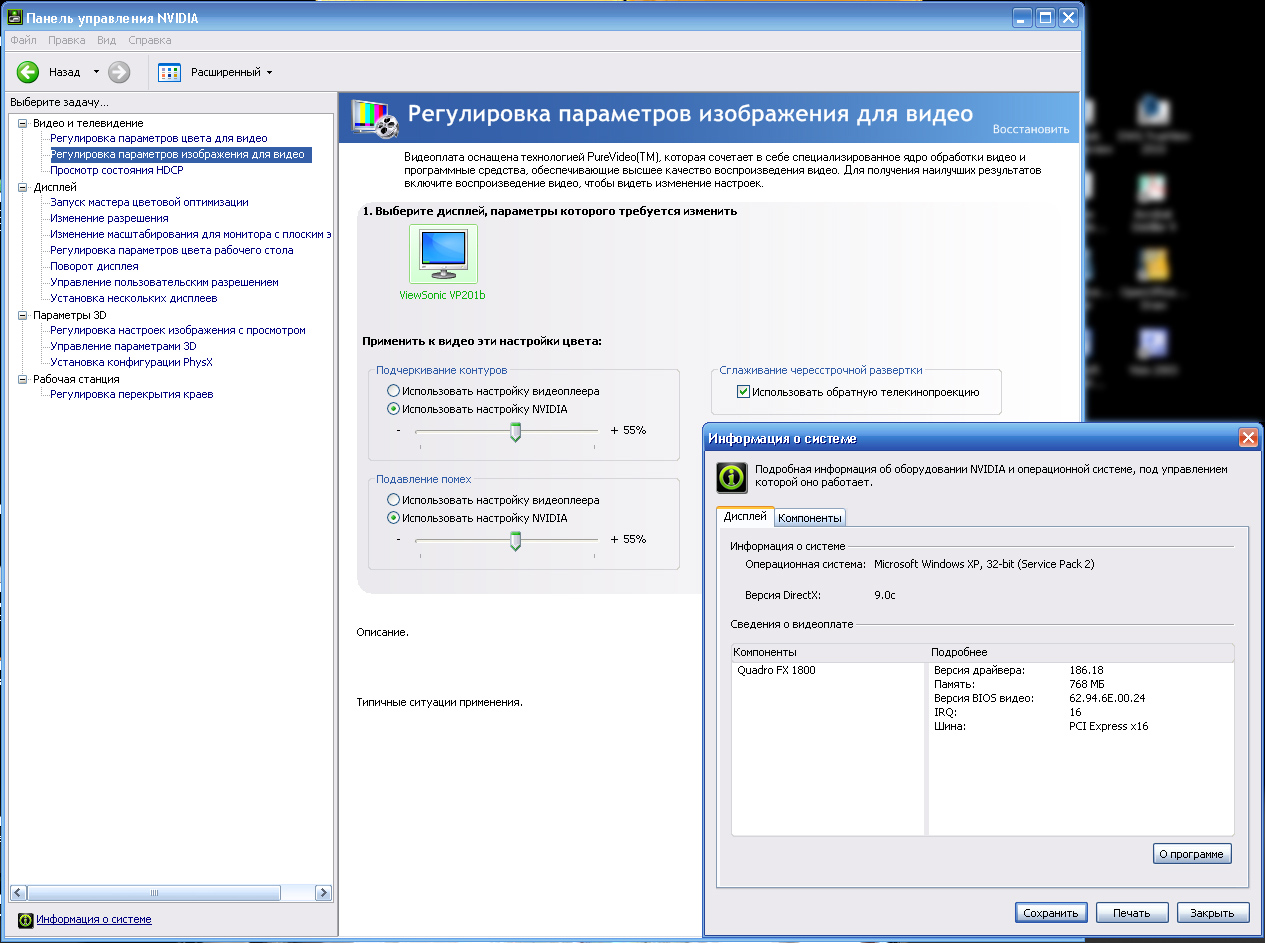Click the task tree scrollbar right arrow
The width and height of the screenshot is (1265, 943).
323,892
